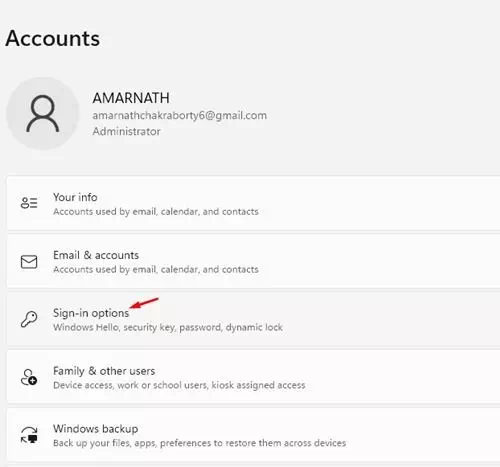Open the Your info settings row
500x467 pixels.
coord(253,203)
